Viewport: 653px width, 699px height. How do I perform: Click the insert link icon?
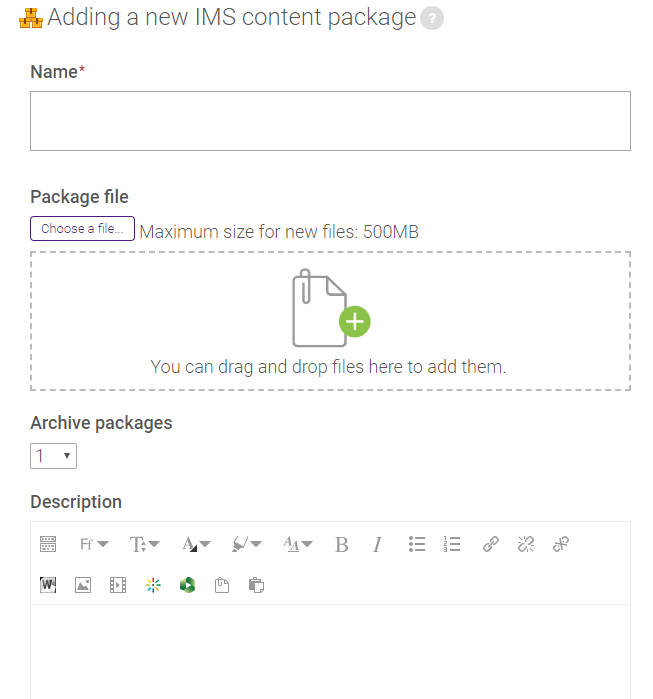(x=491, y=544)
